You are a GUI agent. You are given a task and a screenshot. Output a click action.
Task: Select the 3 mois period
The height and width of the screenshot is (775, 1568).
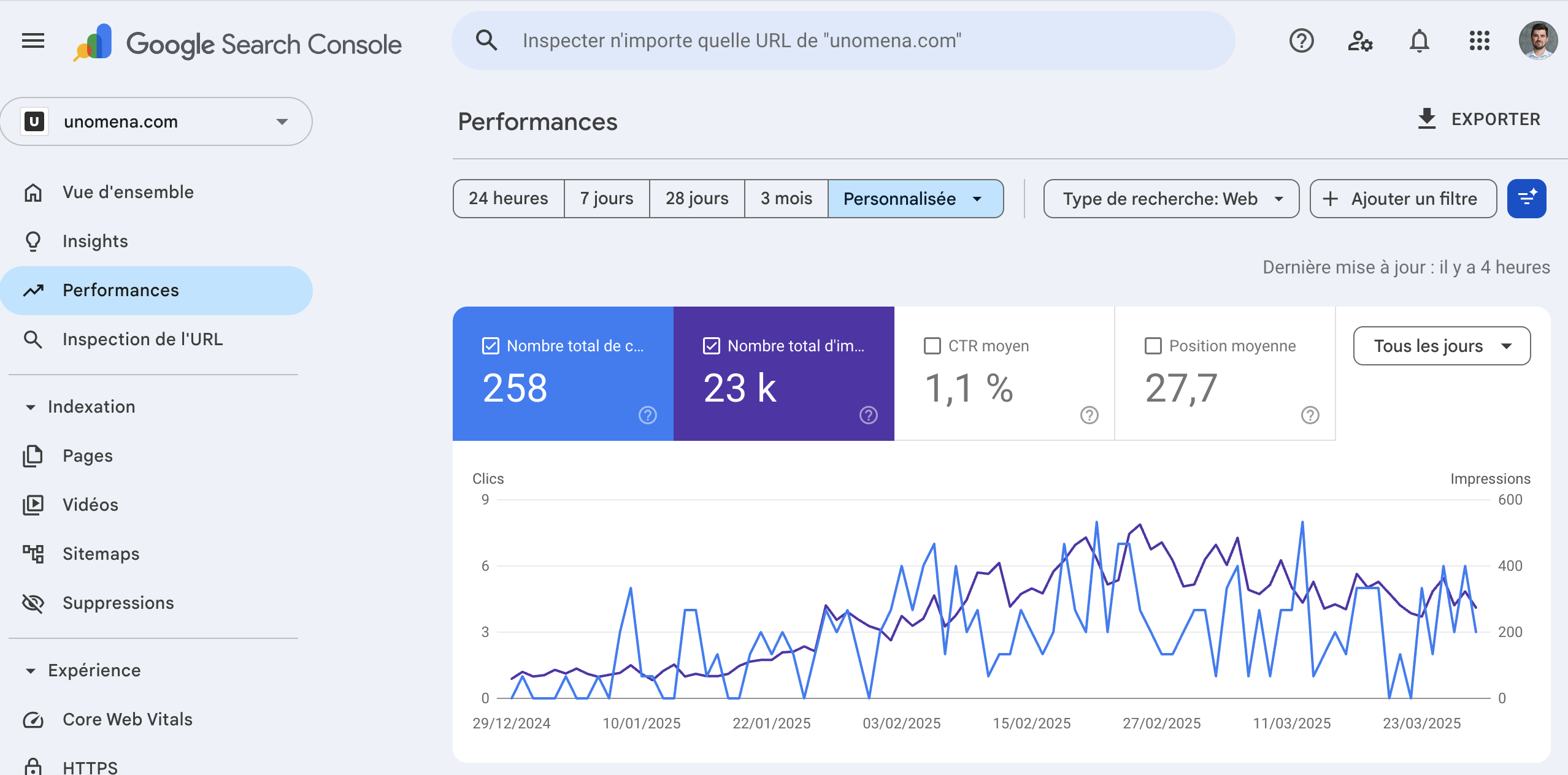tap(786, 198)
